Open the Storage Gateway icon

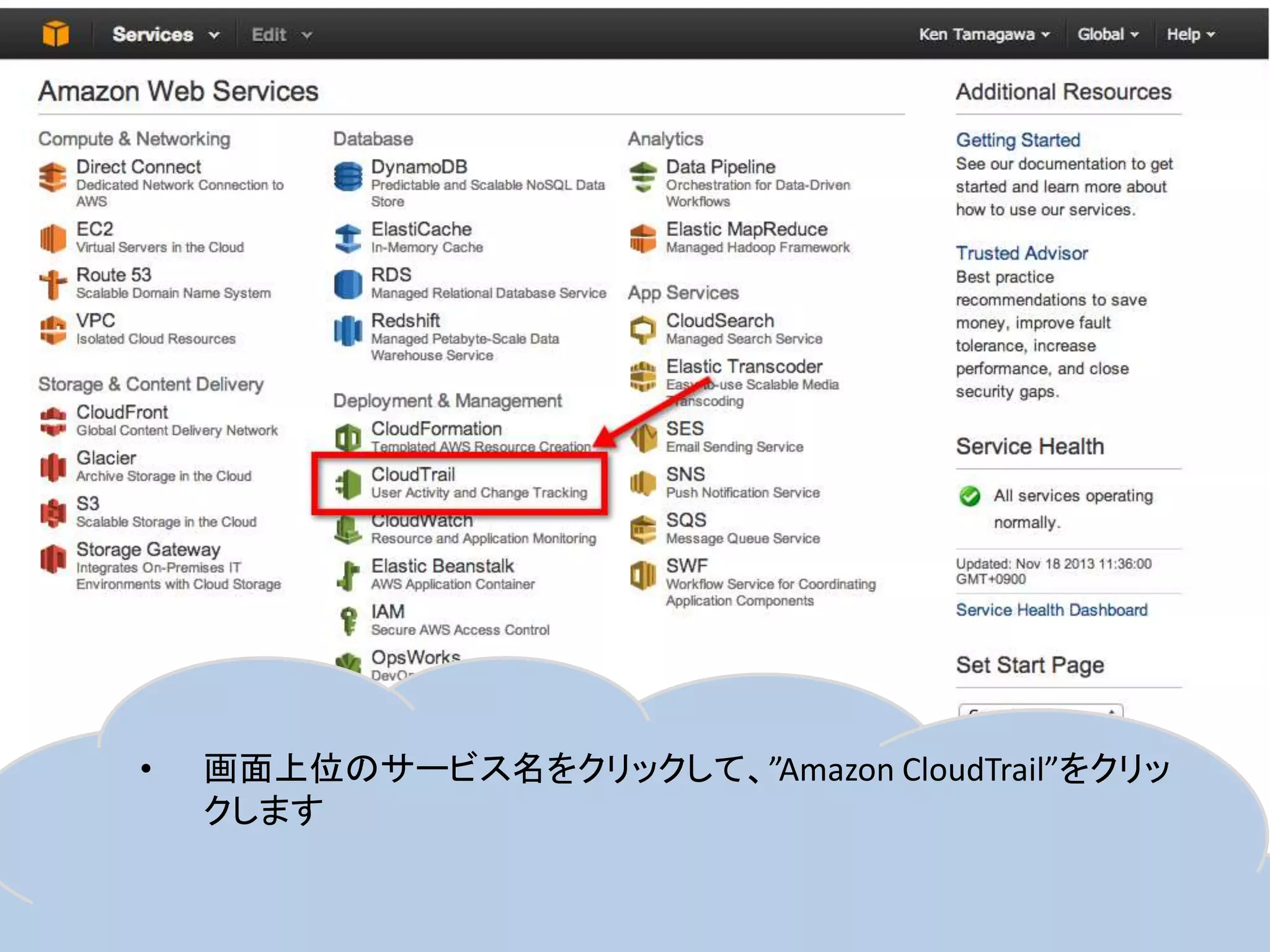[x=53, y=559]
